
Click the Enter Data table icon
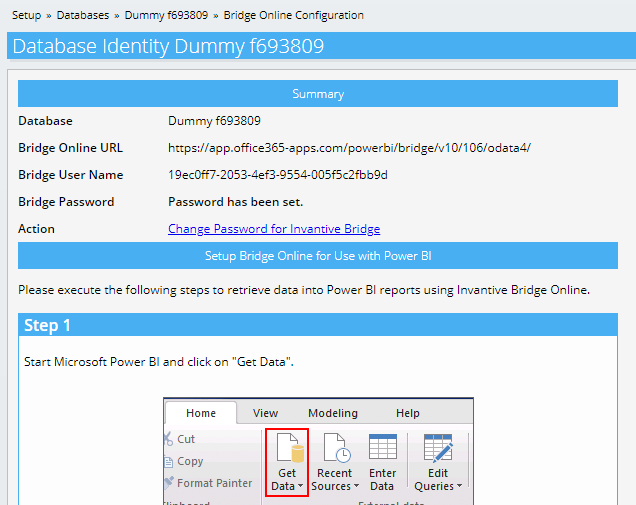pyautogui.click(x=383, y=446)
